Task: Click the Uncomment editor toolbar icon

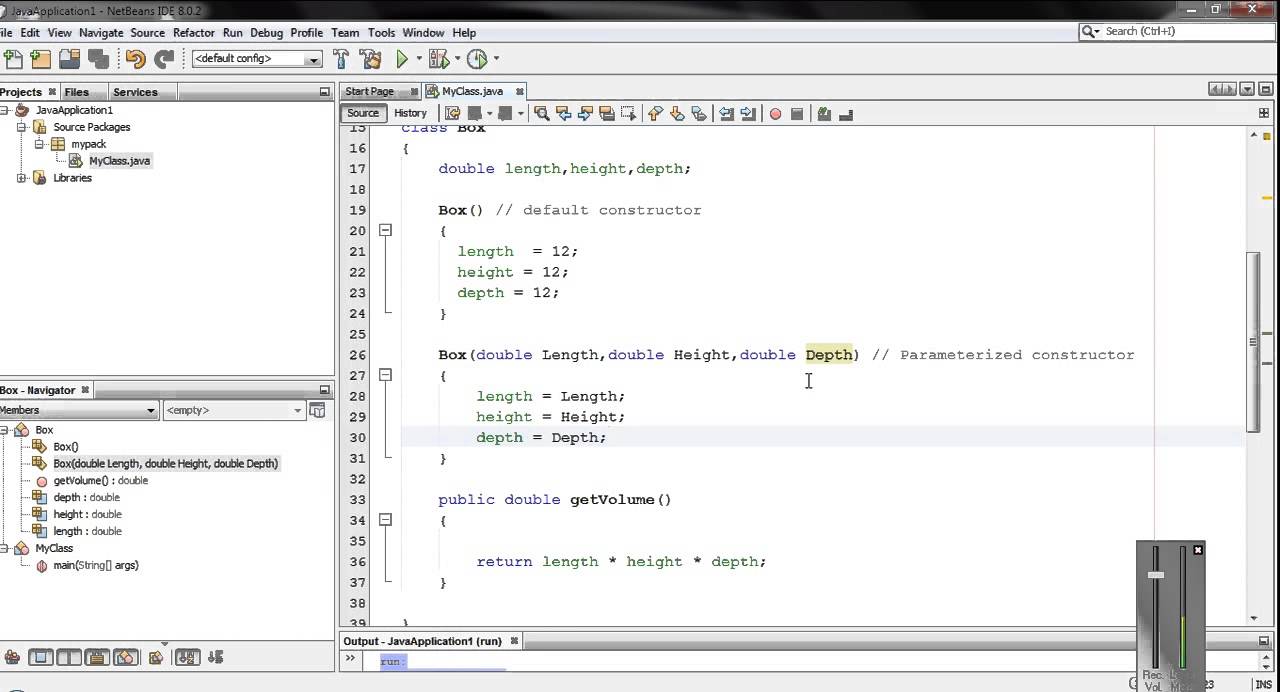Action: tap(846, 114)
